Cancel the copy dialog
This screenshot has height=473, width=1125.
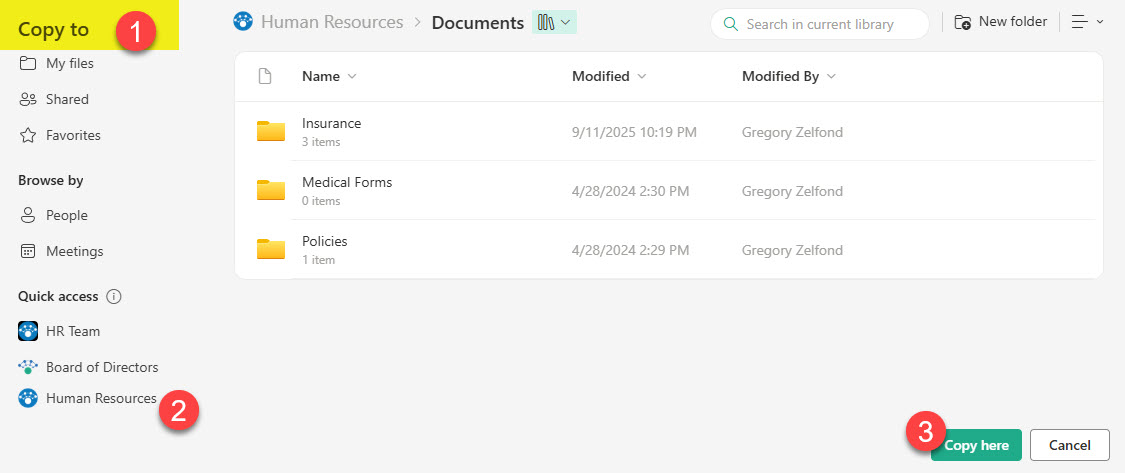(1070, 445)
